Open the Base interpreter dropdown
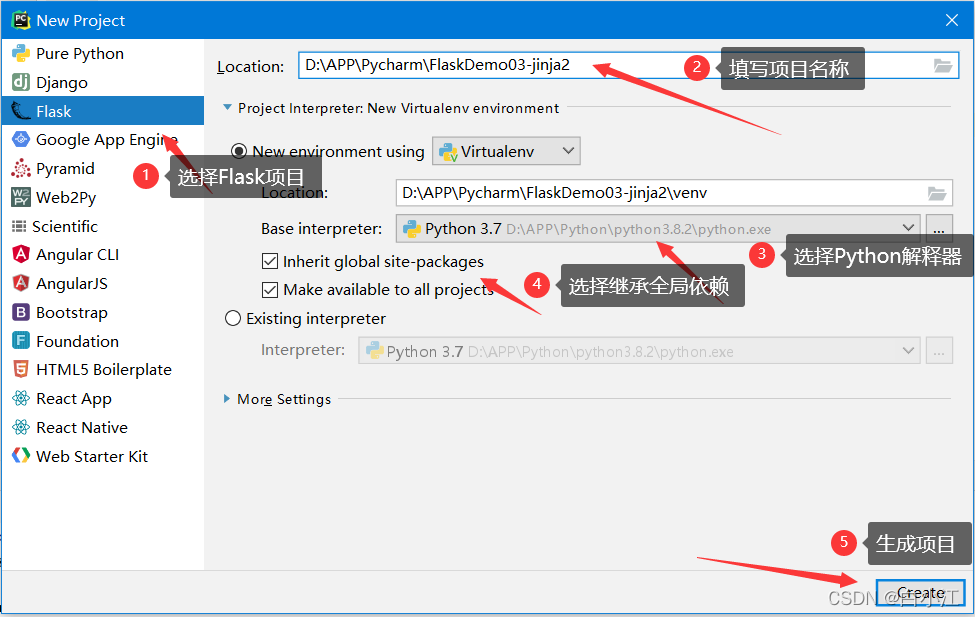 point(658,228)
